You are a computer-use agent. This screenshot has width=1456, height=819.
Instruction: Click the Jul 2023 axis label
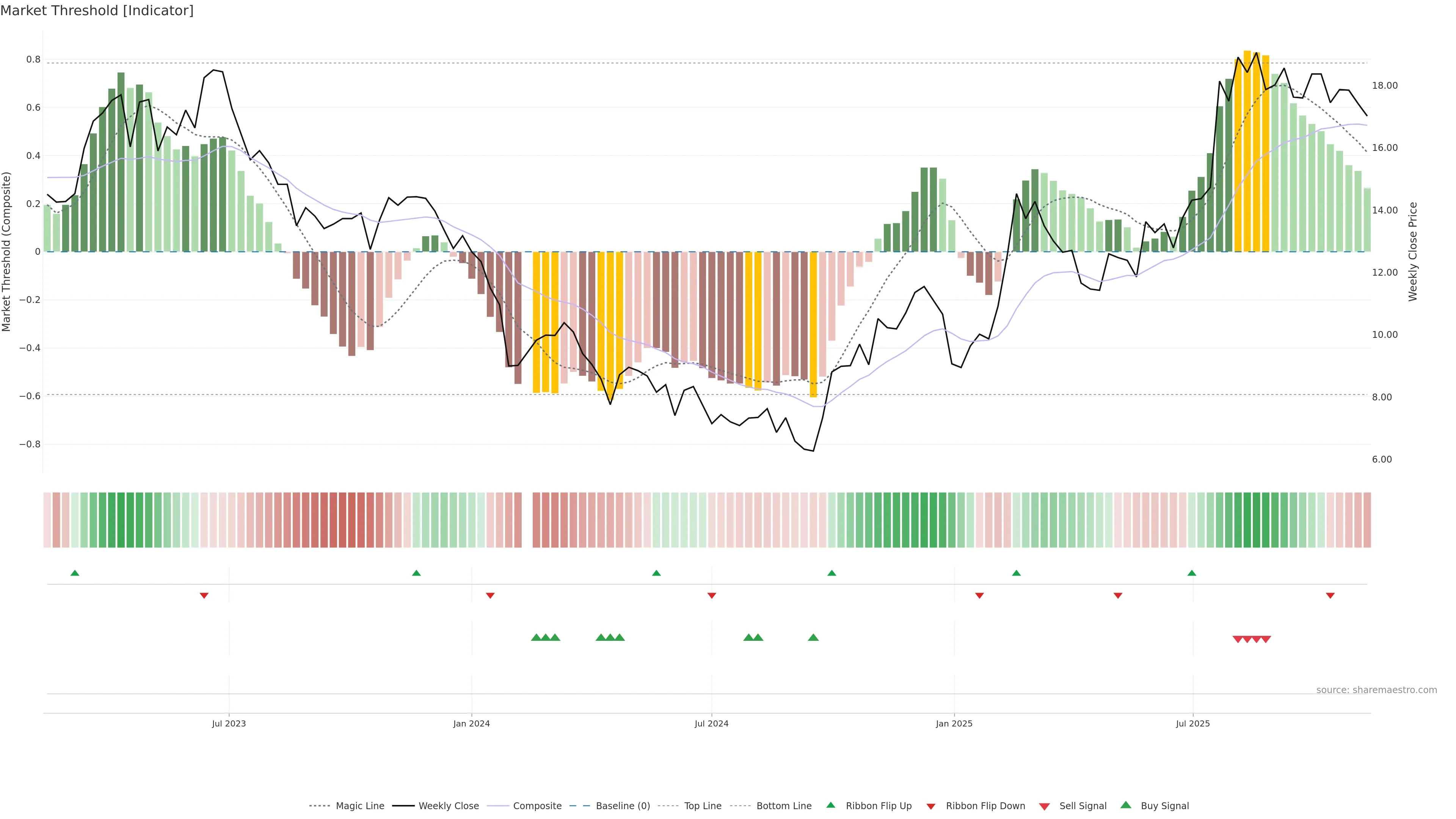pos(228,723)
